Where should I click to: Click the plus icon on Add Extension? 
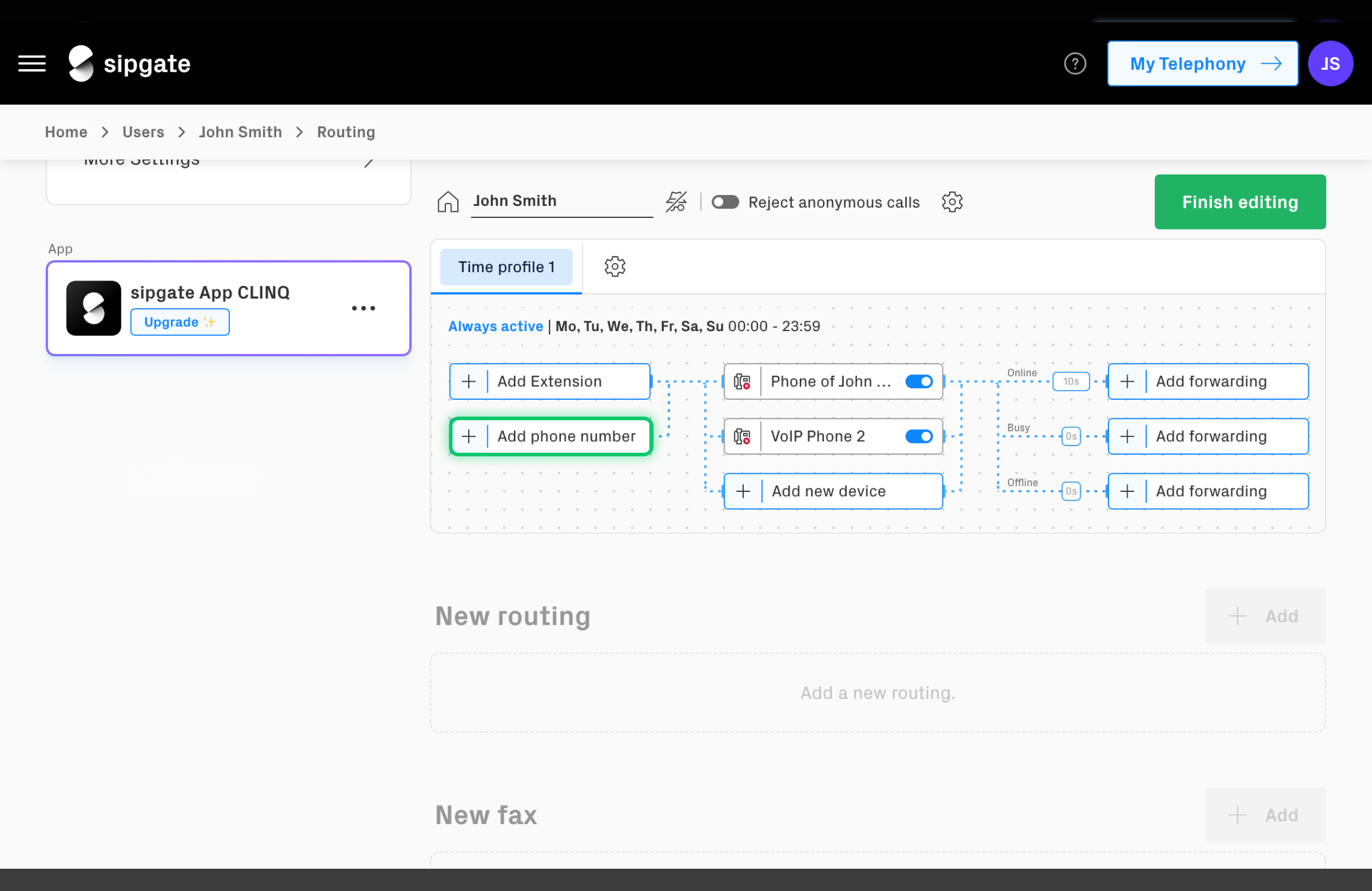(x=469, y=381)
